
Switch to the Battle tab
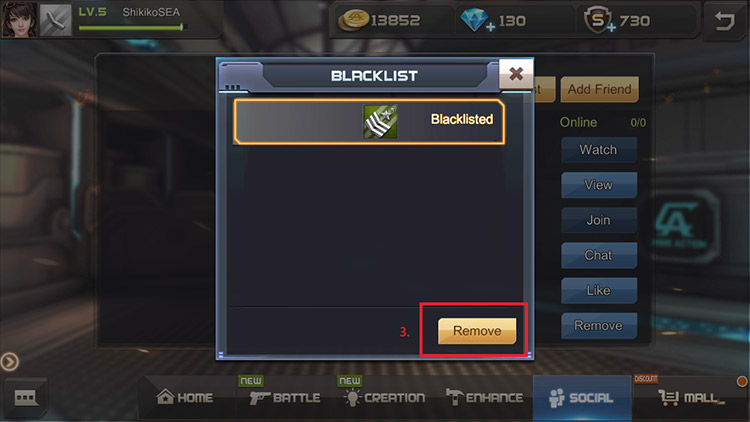285,397
